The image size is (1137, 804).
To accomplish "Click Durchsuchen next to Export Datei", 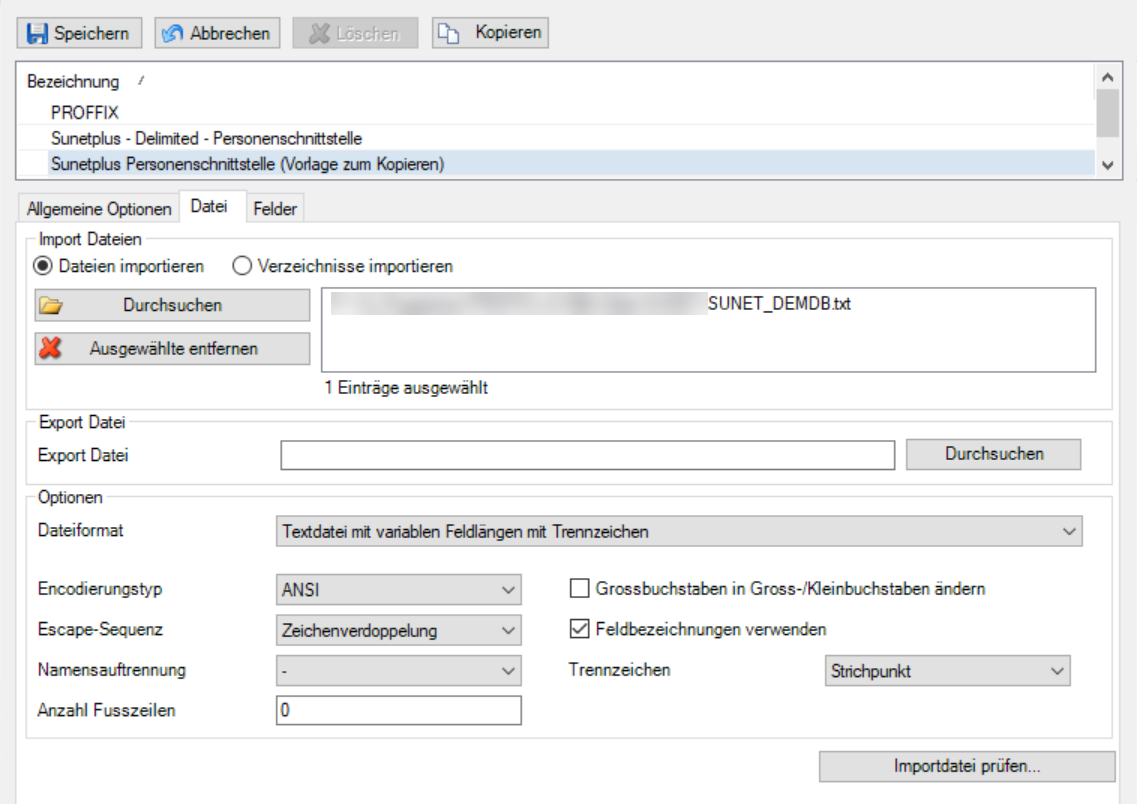I will pyautogui.click(x=993, y=454).
